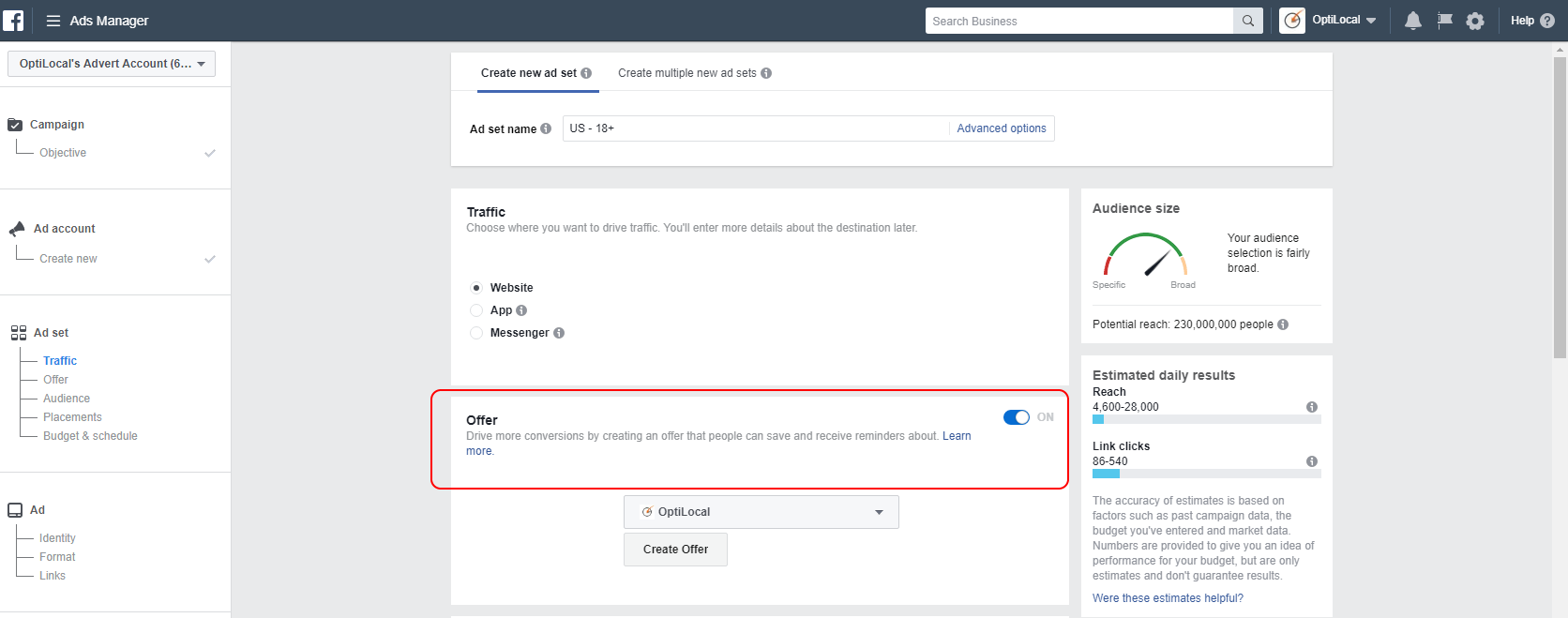
Task: Open the OptiLocal page dropdown under Offer
Action: tap(761, 512)
